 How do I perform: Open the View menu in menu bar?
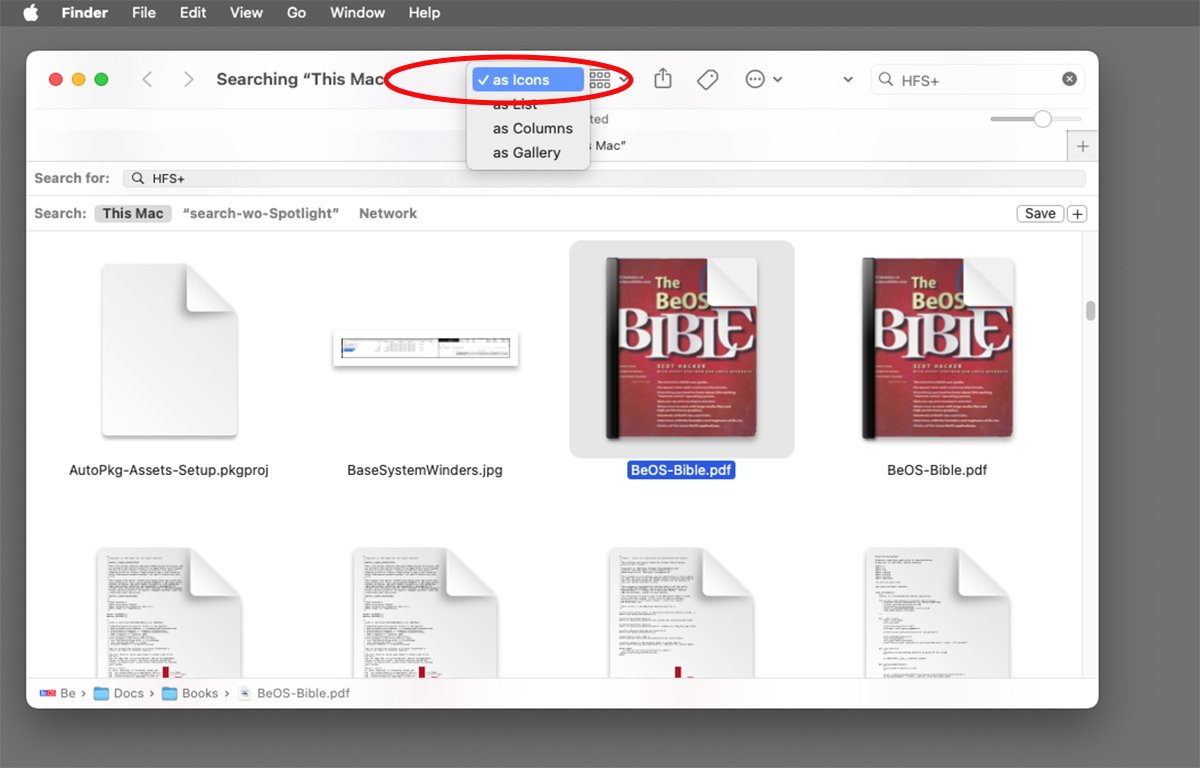tap(246, 13)
